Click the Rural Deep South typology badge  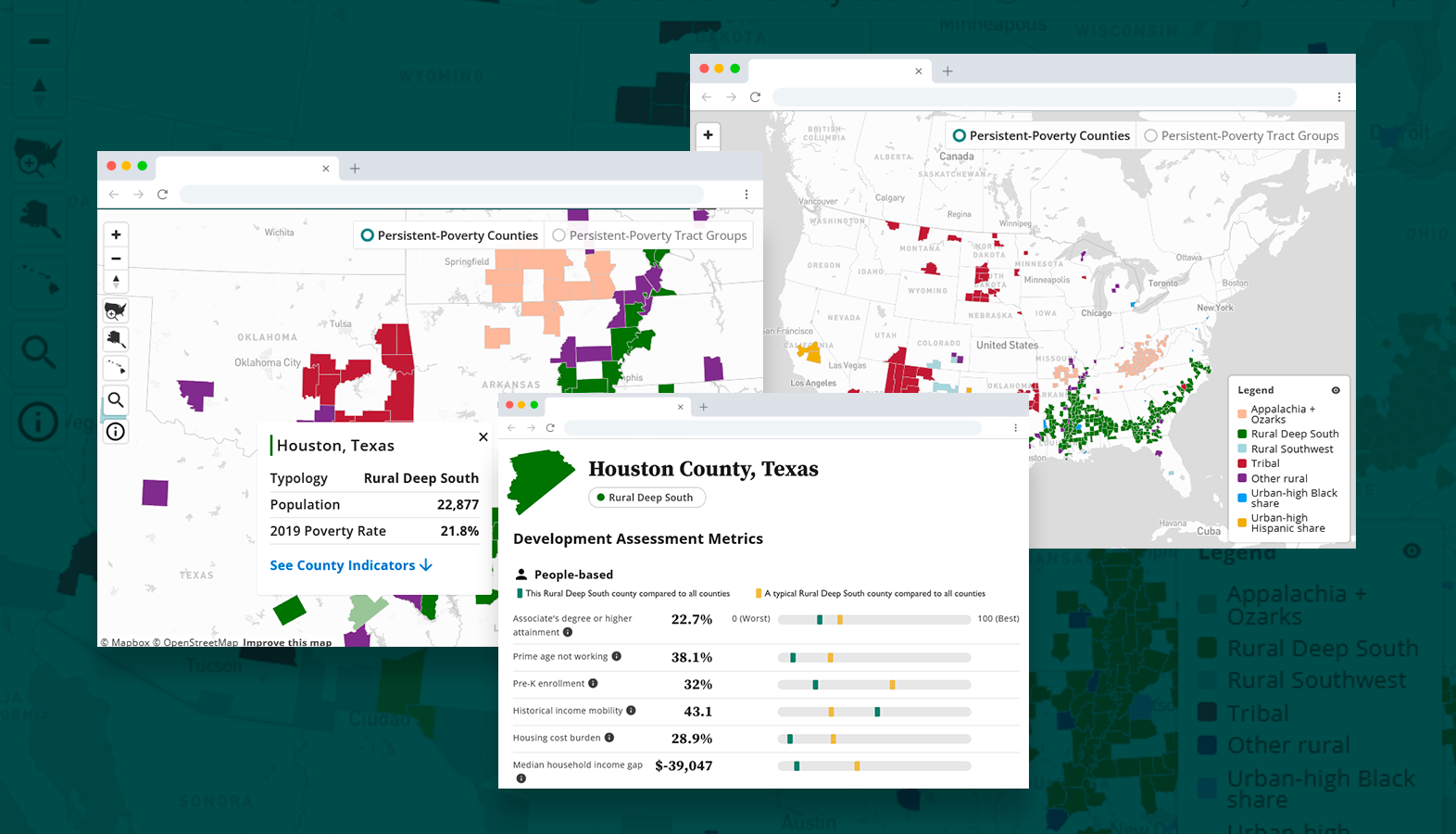click(x=647, y=498)
